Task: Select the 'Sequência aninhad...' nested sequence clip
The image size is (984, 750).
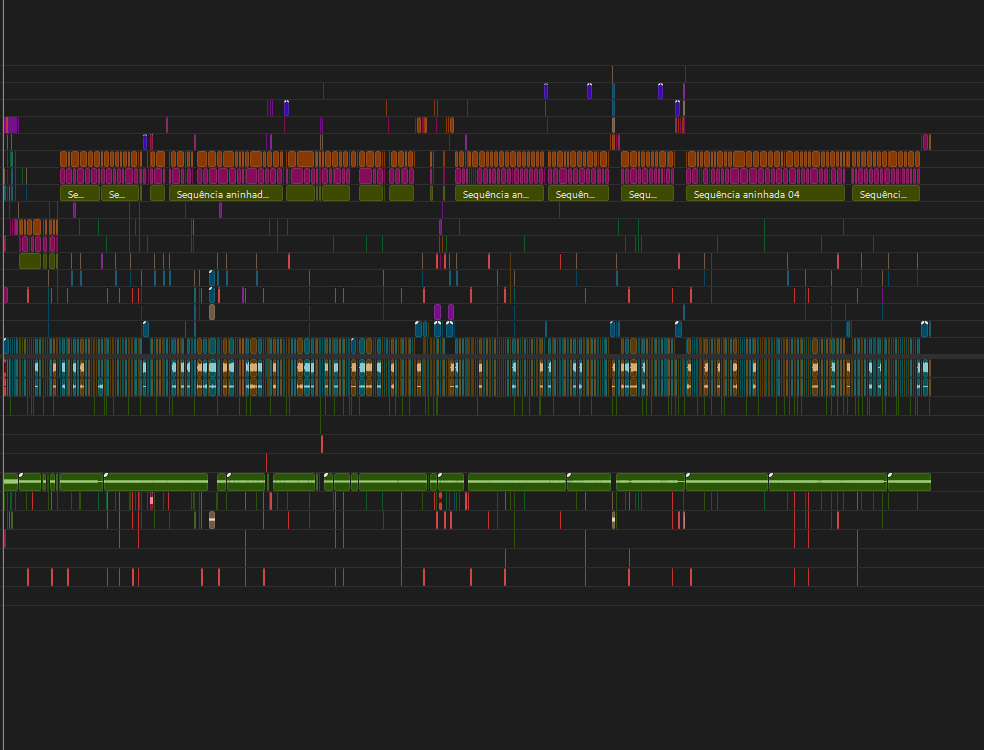Action: click(x=226, y=194)
